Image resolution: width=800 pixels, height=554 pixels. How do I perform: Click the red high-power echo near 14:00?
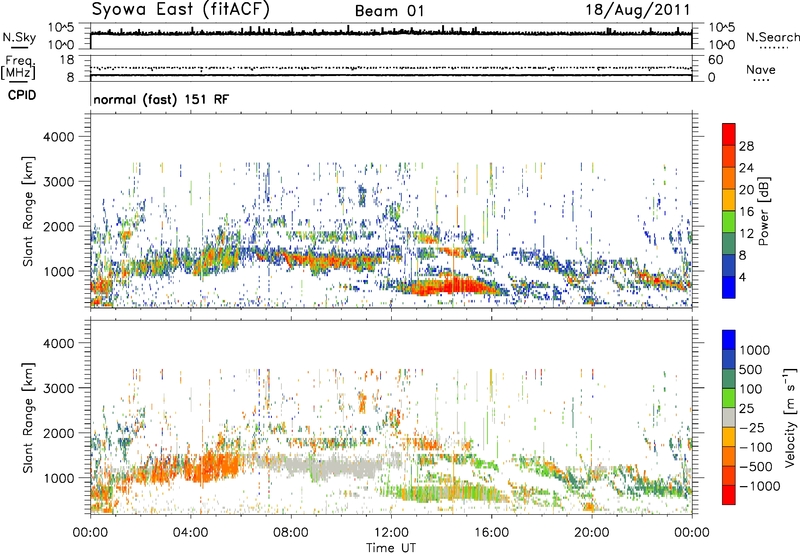click(x=449, y=286)
